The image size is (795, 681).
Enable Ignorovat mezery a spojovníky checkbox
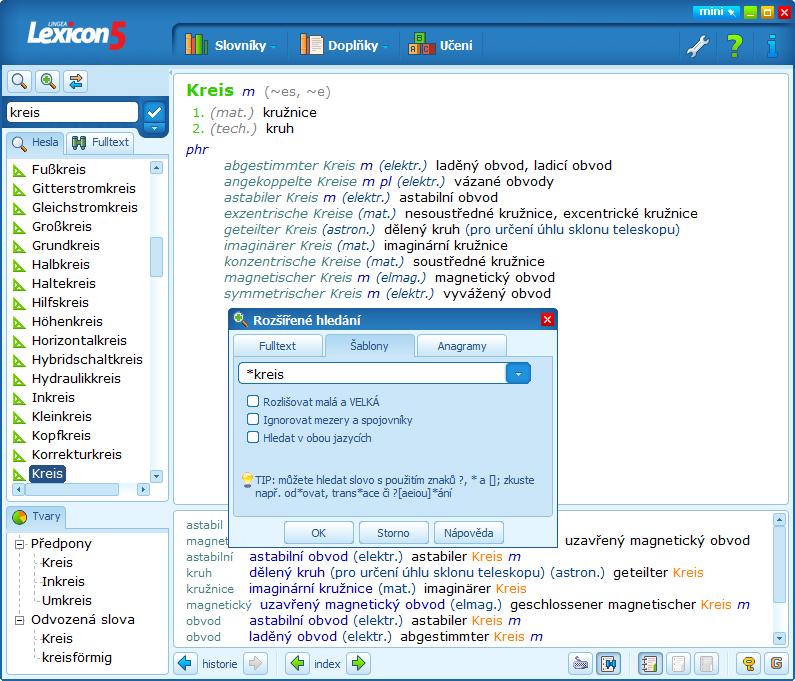click(252, 419)
